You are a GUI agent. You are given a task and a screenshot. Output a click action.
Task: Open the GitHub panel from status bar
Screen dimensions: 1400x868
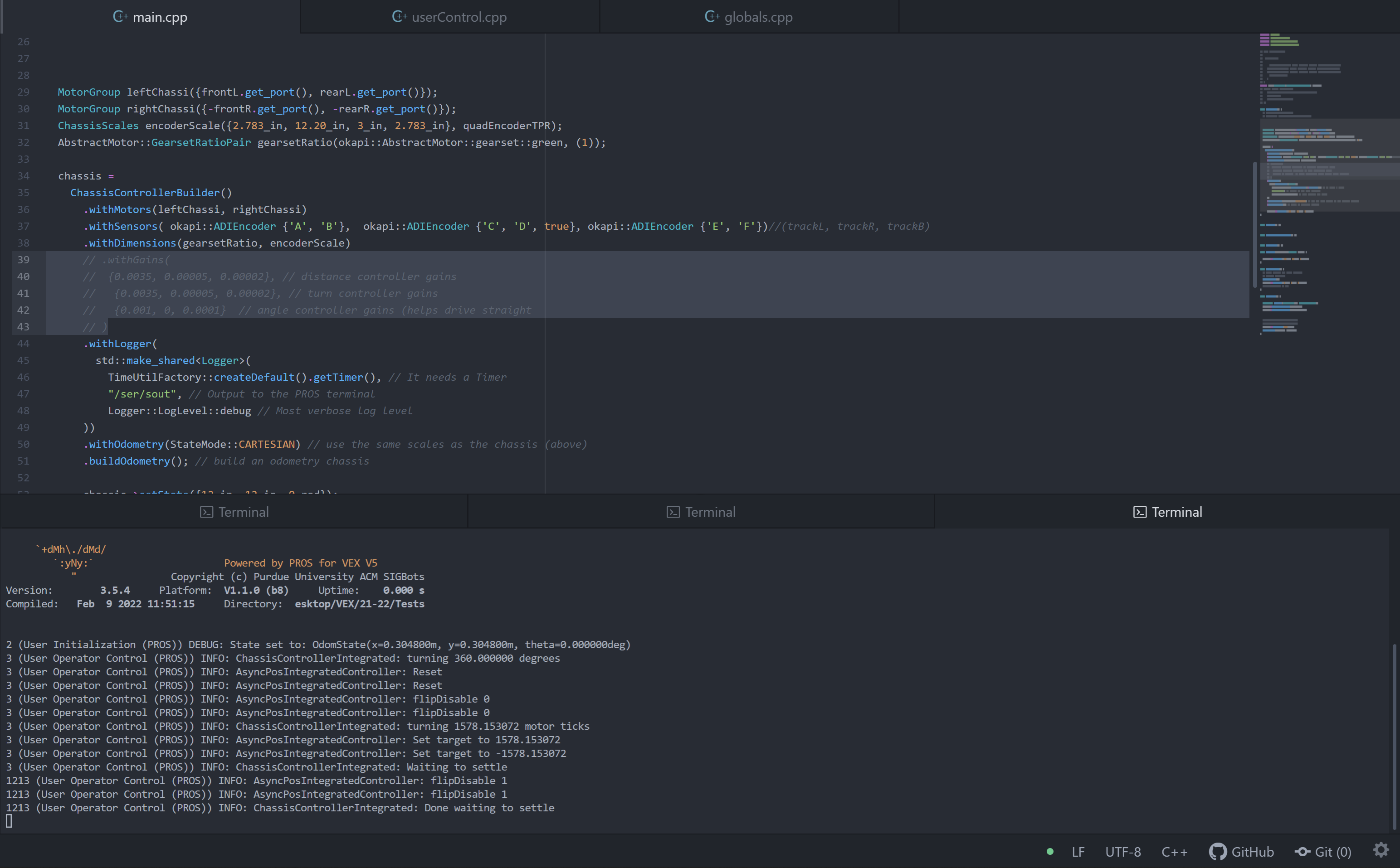click(x=1242, y=851)
